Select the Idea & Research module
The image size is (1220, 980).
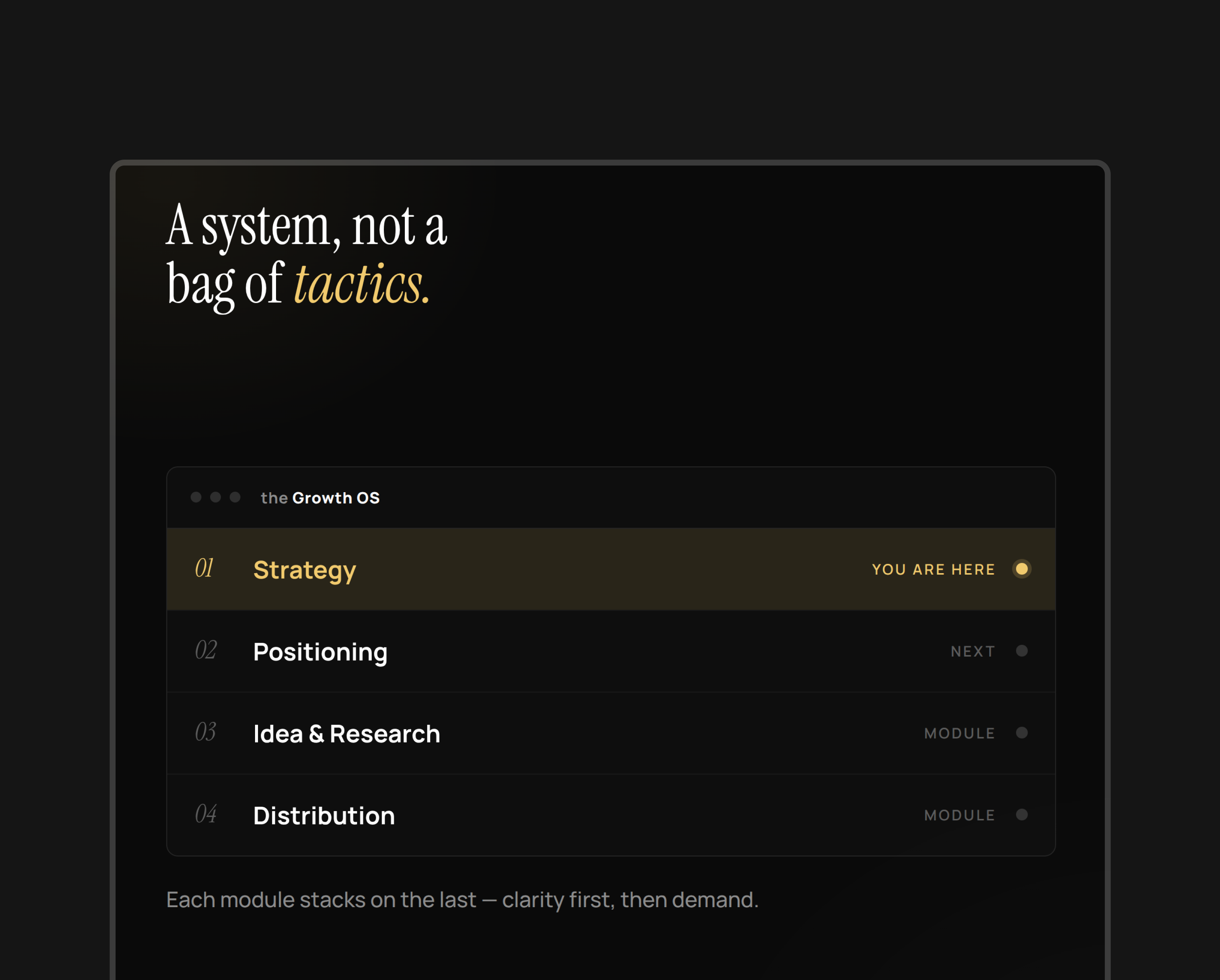[611, 733]
